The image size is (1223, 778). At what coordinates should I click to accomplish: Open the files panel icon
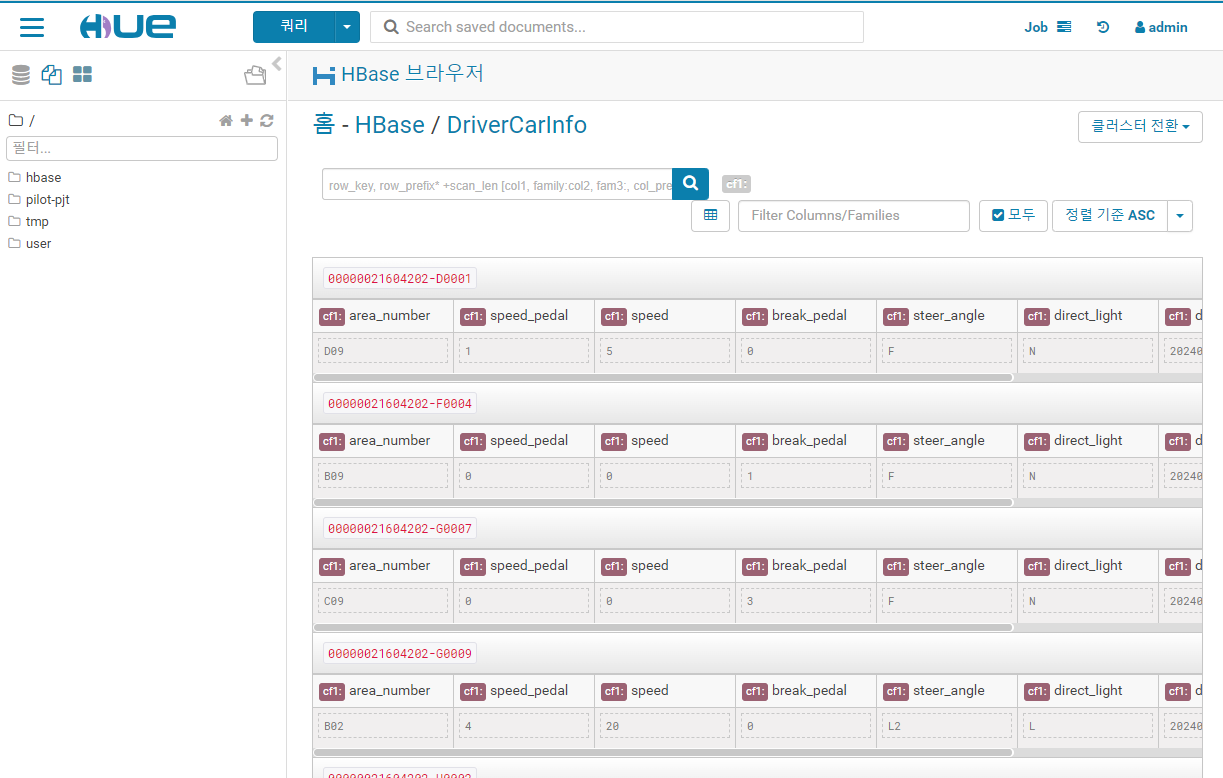256,75
